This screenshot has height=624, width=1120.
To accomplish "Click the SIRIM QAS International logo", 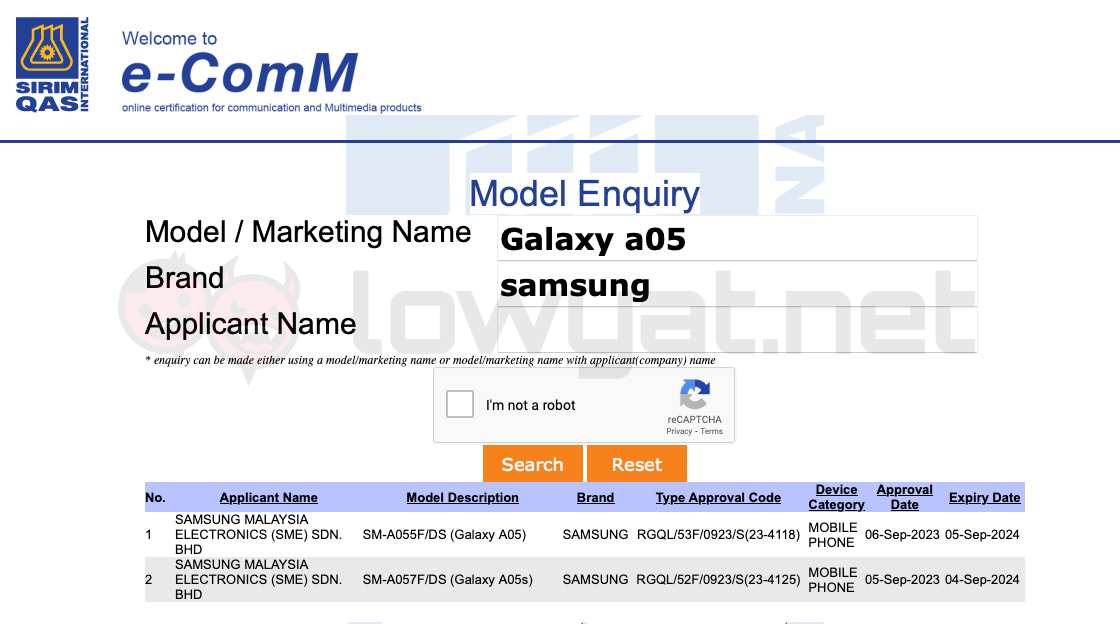I will (53, 65).
